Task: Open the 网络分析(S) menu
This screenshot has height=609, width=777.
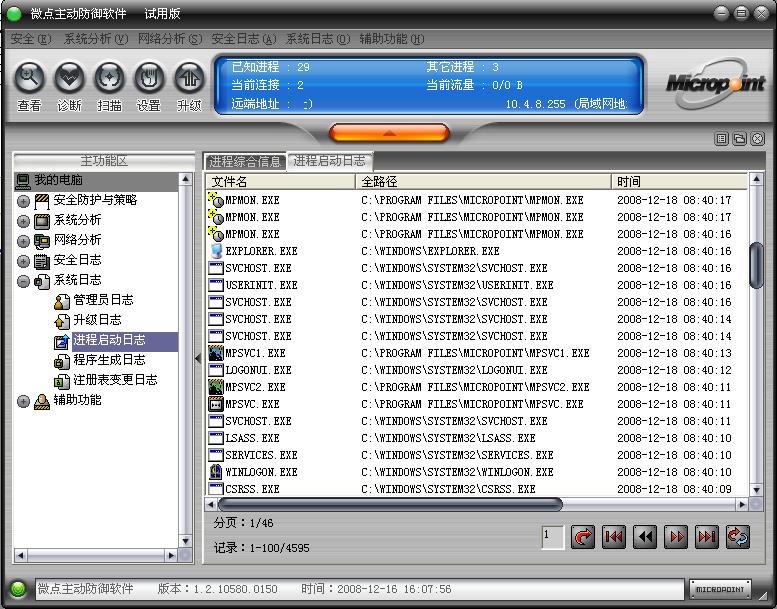Action: [x=170, y=39]
